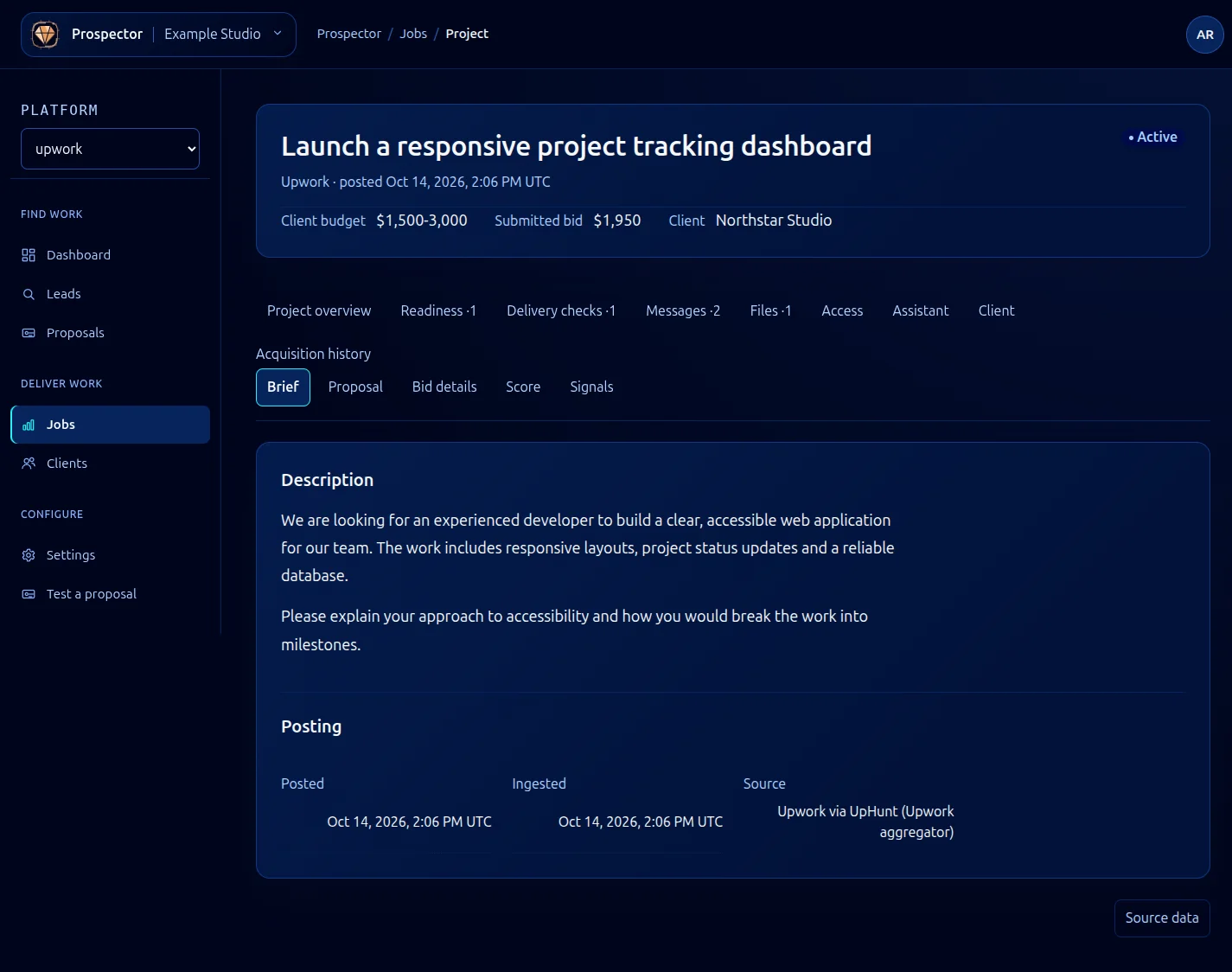The height and width of the screenshot is (972, 1232).
Task: Click the Test a proposal icon
Action: click(x=29, y=594)
